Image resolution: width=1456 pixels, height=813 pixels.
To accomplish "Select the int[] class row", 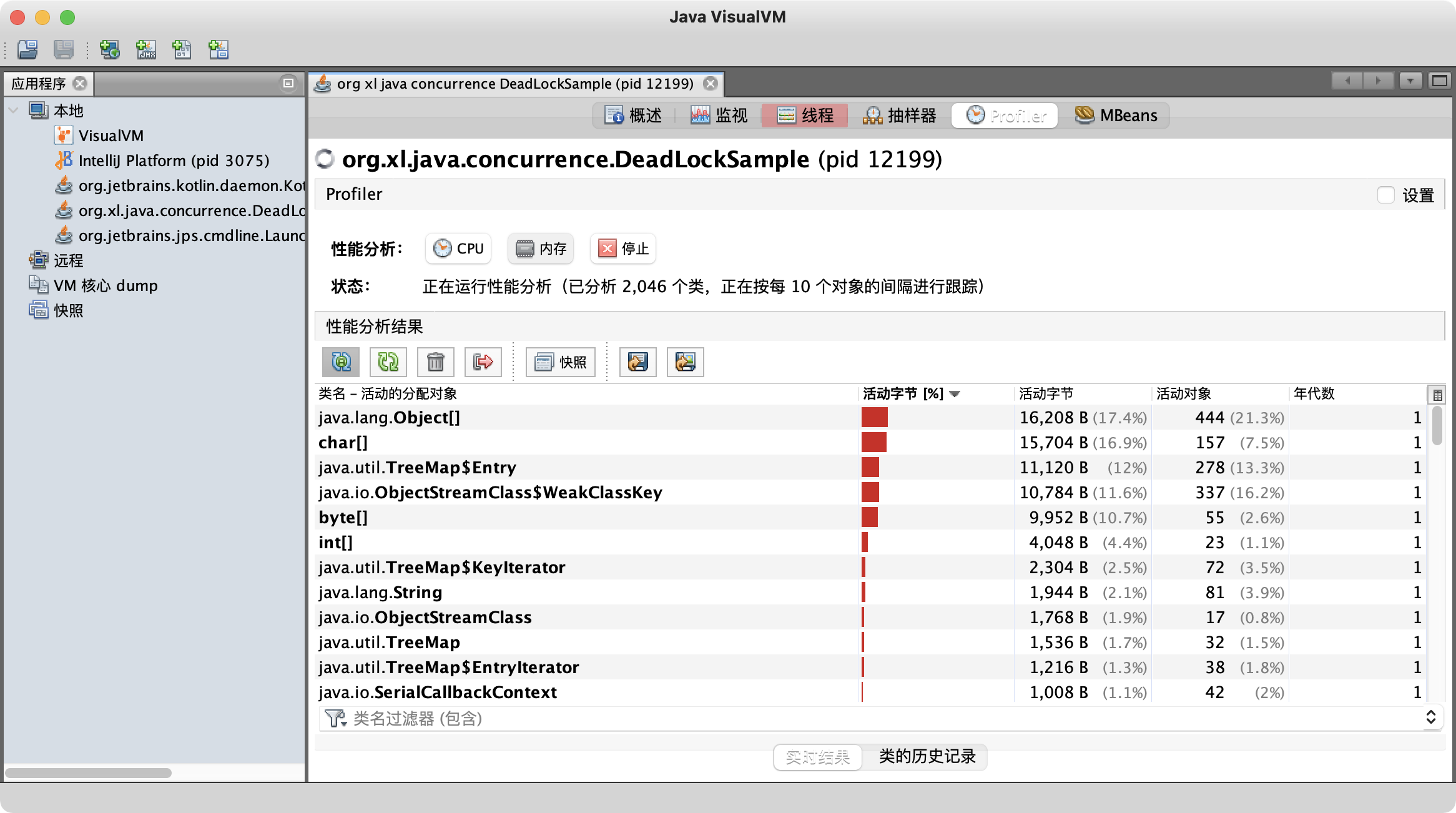I will click(x=870, y=542).
